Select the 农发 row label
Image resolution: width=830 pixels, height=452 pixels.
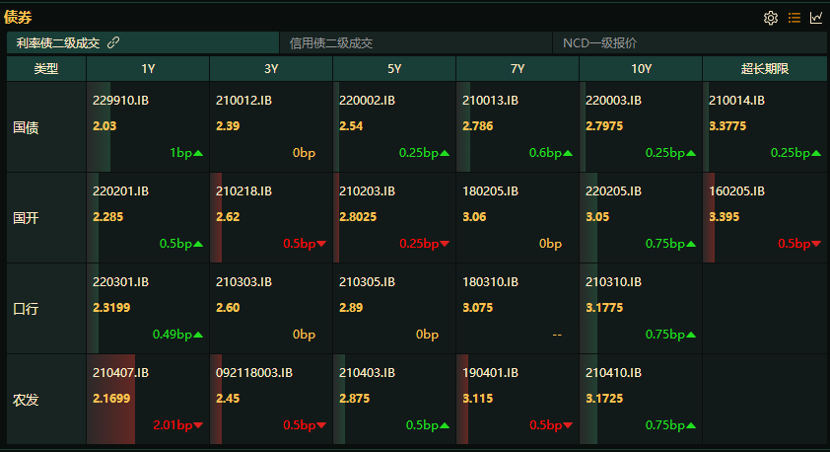26,400
